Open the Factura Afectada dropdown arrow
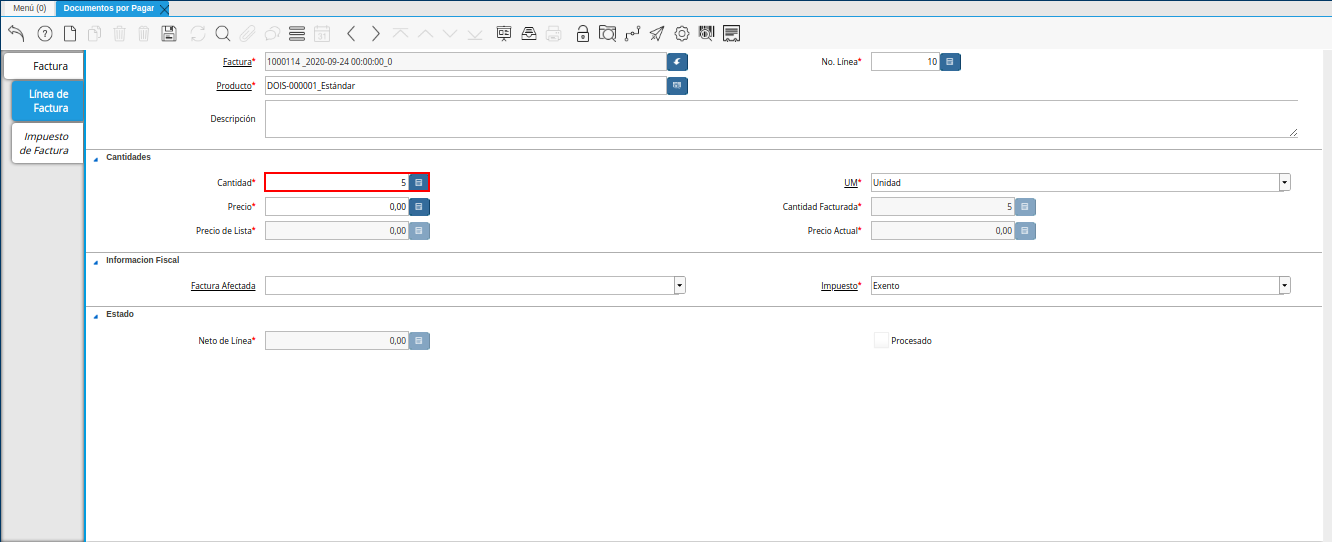The height and width of the screenshot is (542, 1332). [x=680, y=285]
